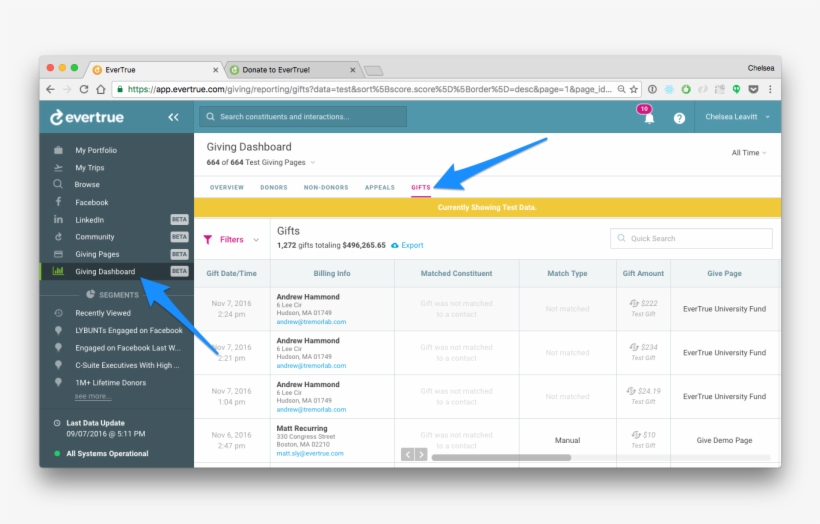Expand the Test Giving Pages selector
Screen dimensions: 820x524
click(313, 162)
